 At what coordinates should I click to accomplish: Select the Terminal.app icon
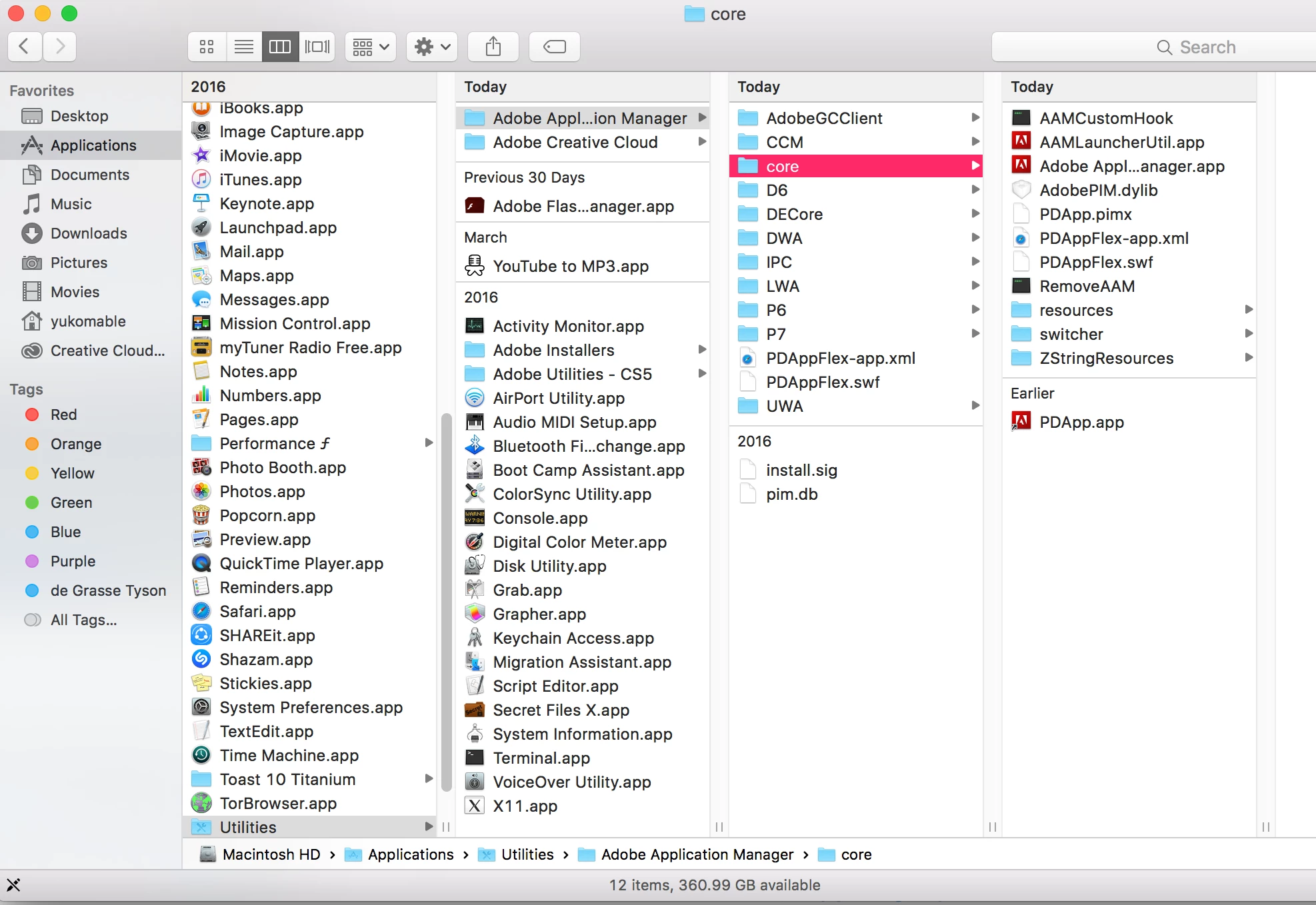475,758
